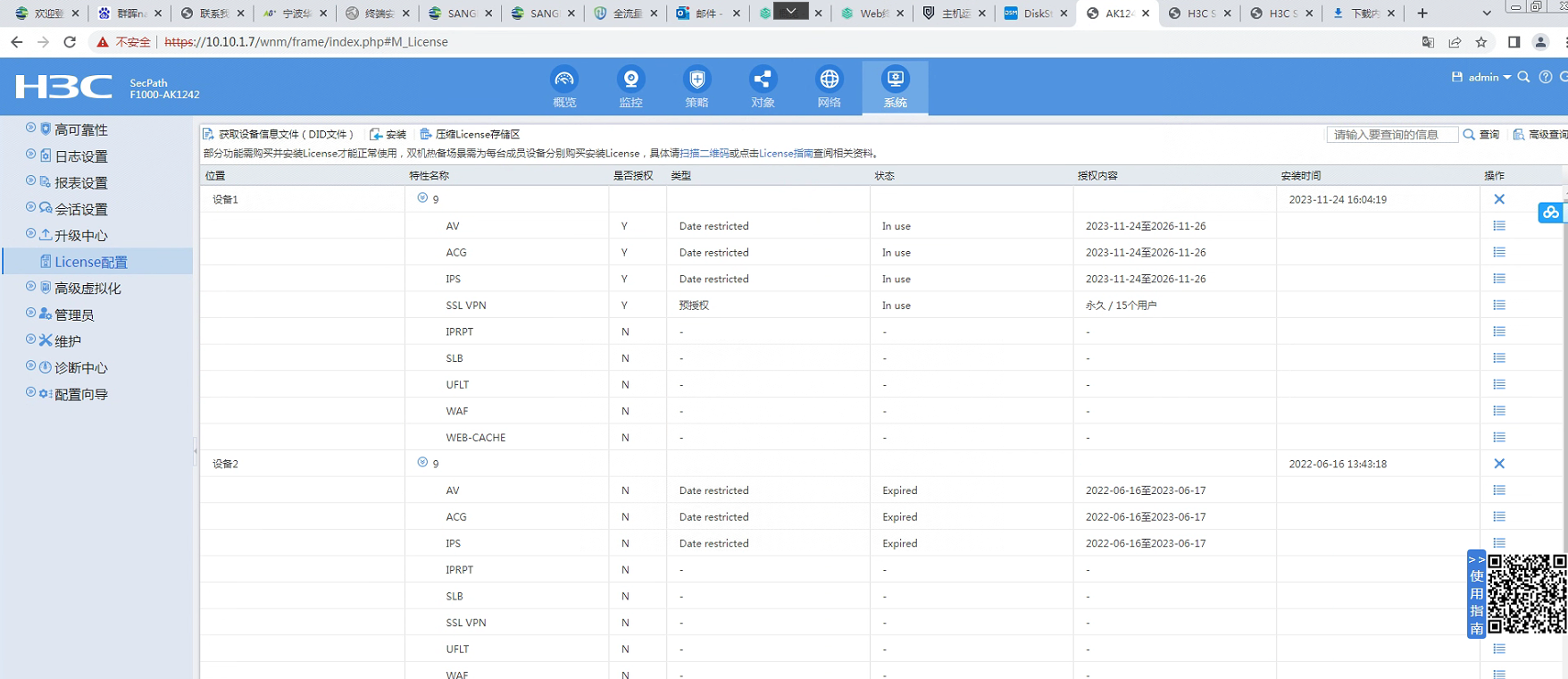Collapse the 设备2 feature group
This screenshot has width=1568, height=679.
point(422,463)
